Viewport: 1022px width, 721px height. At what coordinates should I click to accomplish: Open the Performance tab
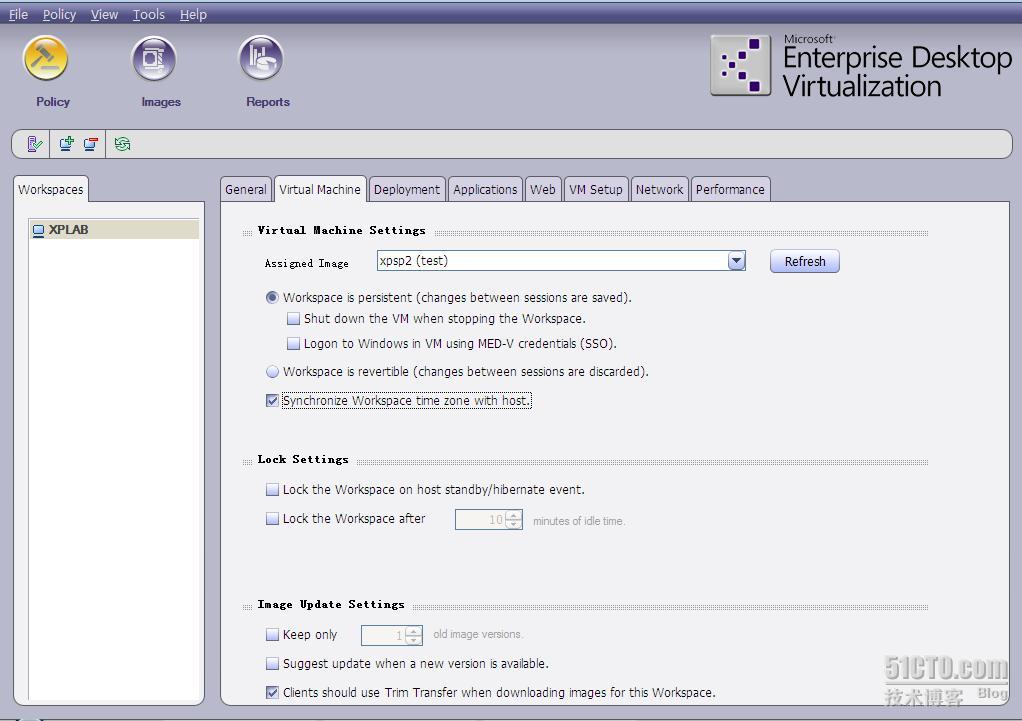(x=730, y=190)
